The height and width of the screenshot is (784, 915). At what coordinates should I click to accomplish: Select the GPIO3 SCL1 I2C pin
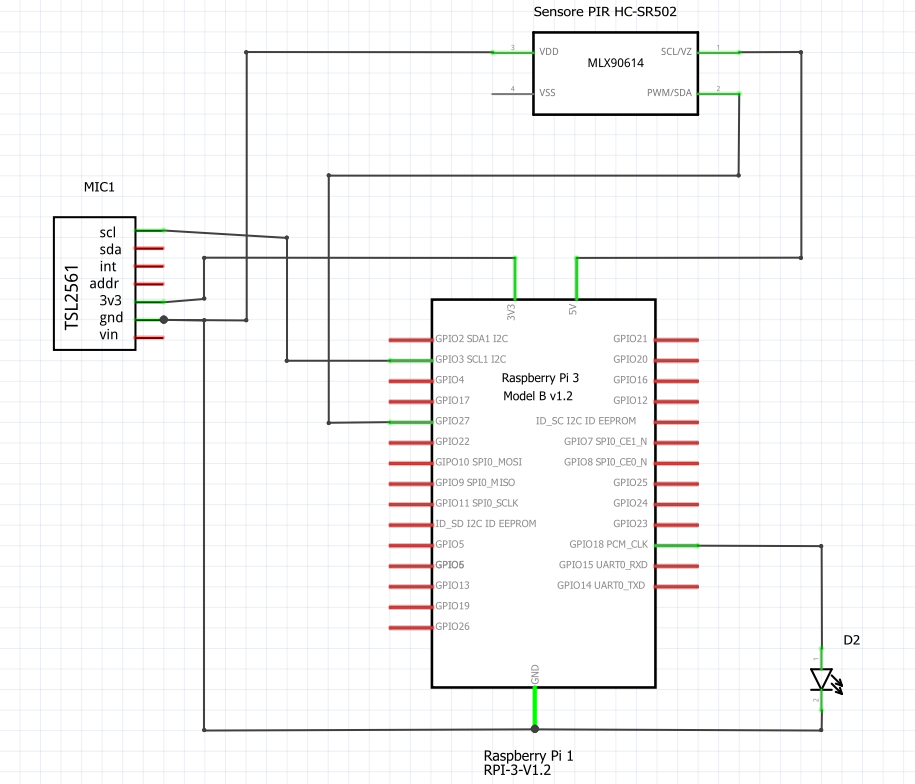(x=413, y=358)
